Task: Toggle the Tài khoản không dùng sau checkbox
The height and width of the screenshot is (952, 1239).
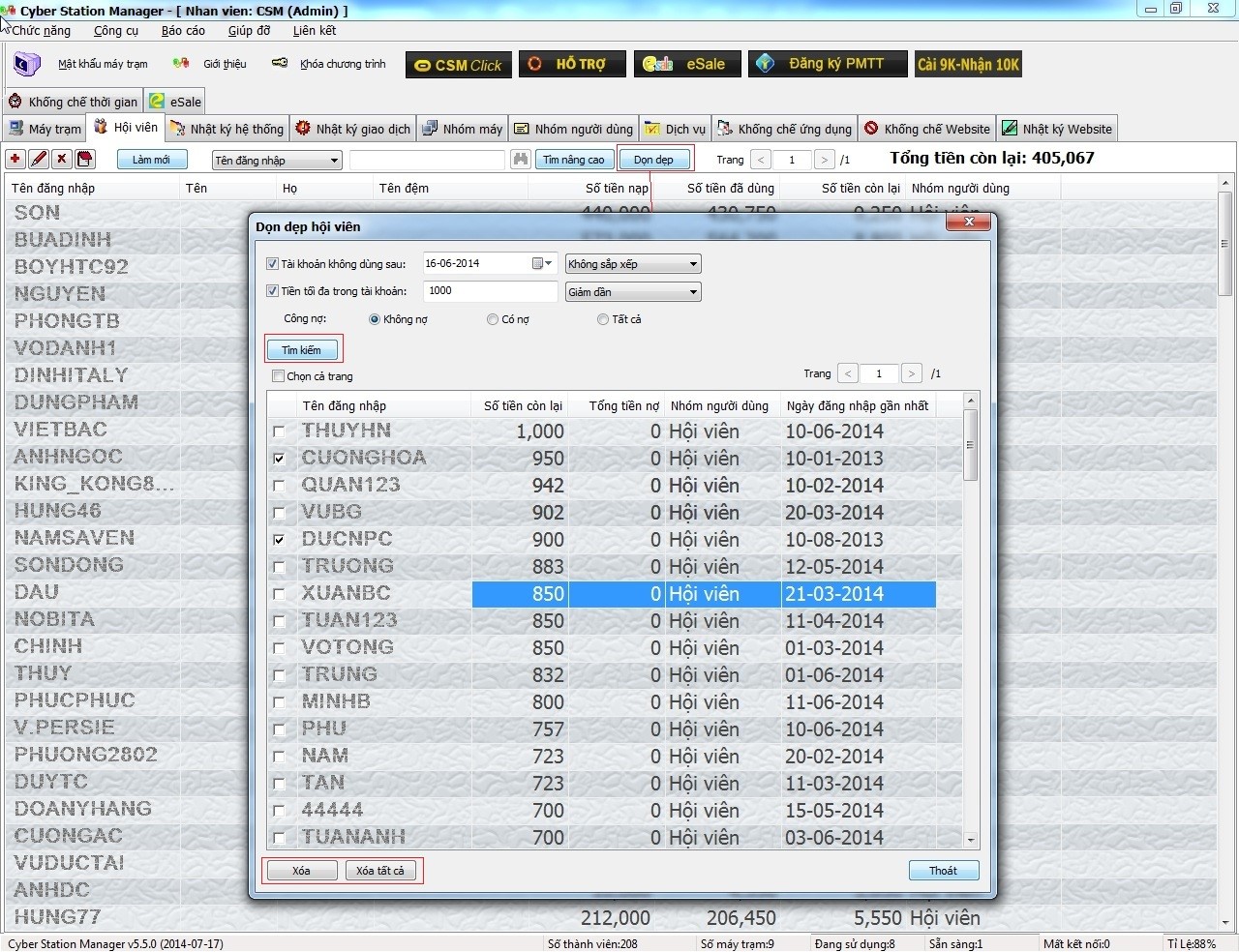Action: [272, 264]
